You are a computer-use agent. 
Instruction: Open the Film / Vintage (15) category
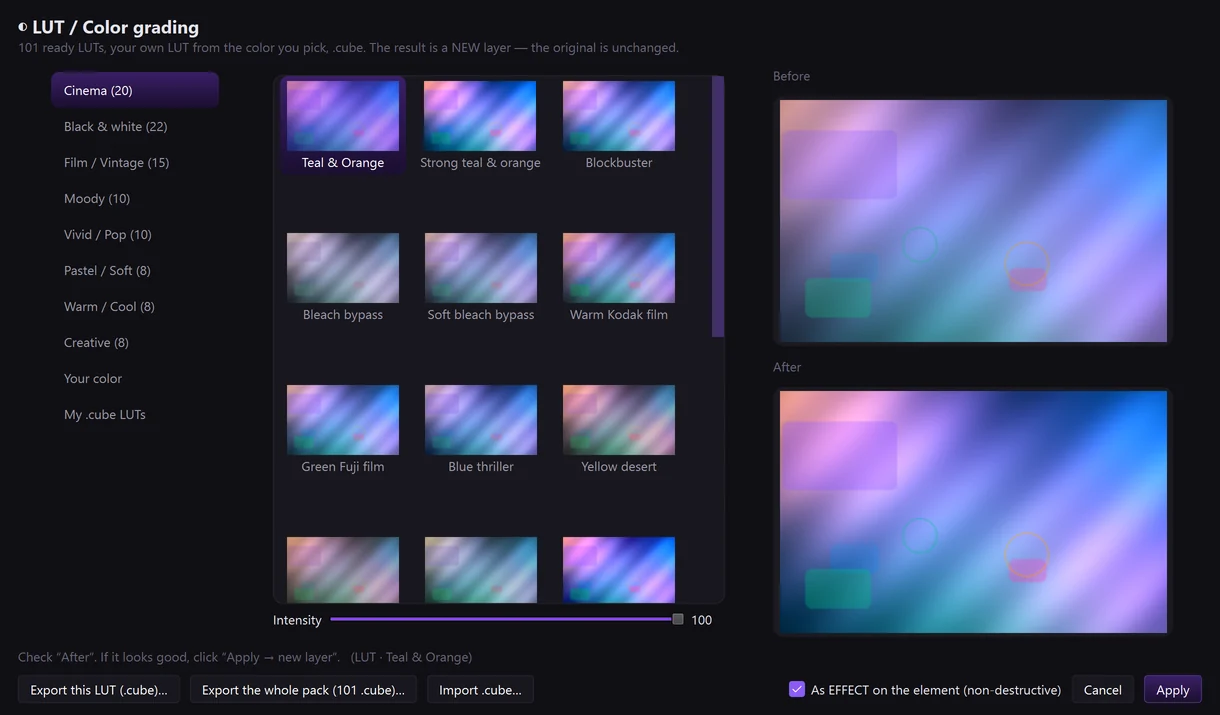tap(135, 162)
